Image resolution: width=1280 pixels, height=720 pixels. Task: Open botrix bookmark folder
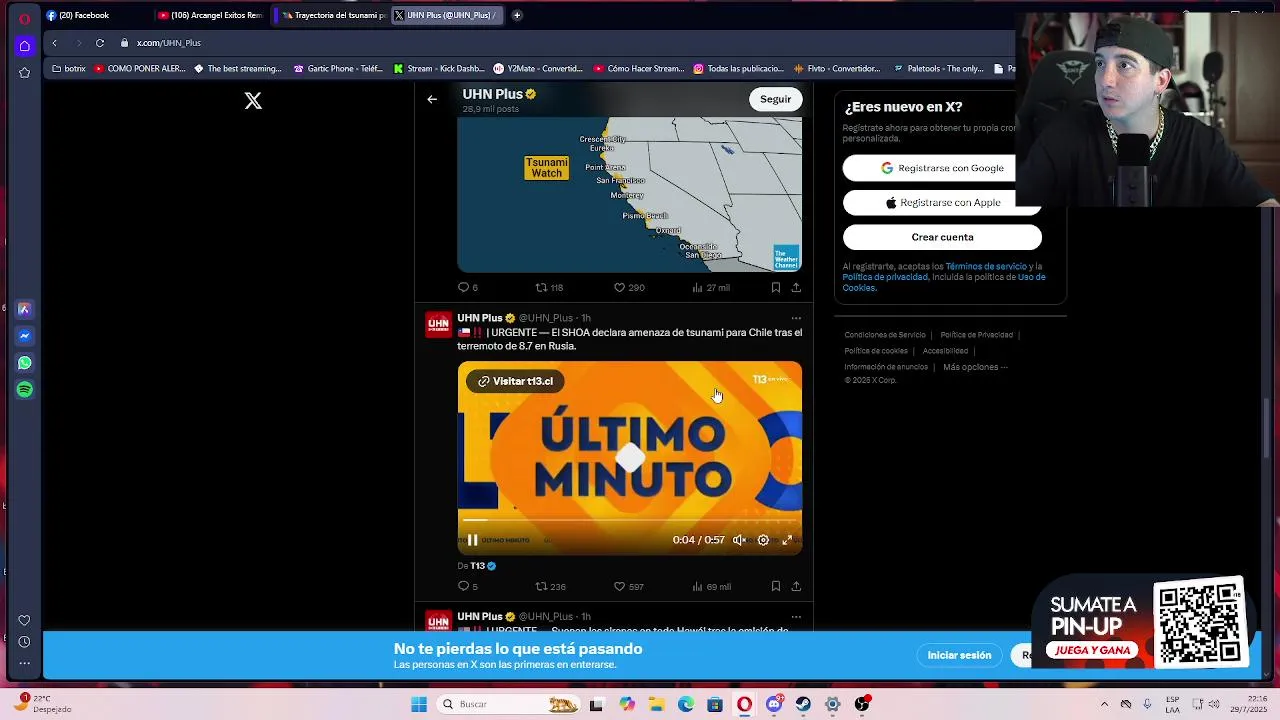(67, 69)
